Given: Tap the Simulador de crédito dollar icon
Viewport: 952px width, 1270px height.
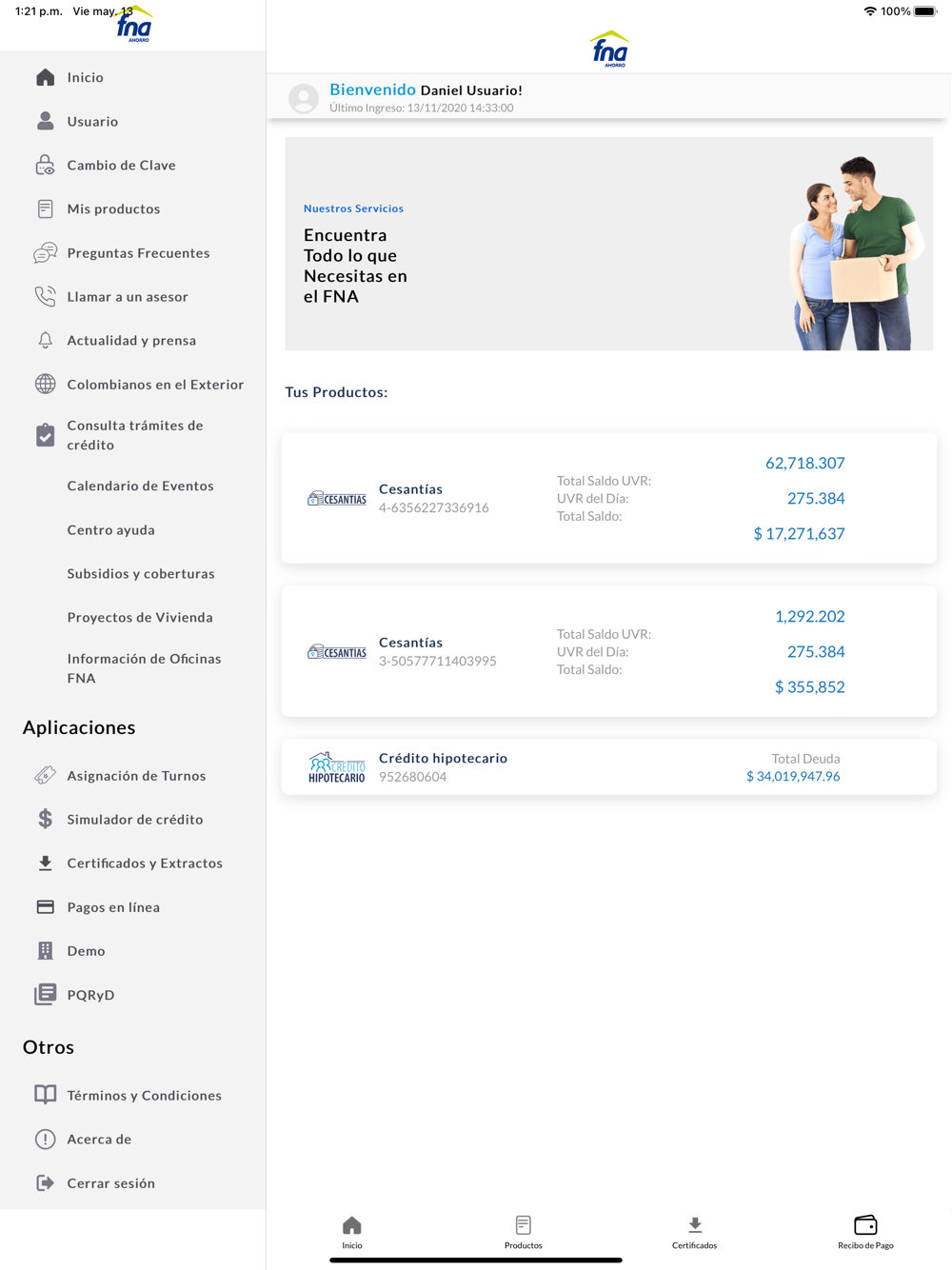Looking at the screenshot, I should [x=45, y=819].
